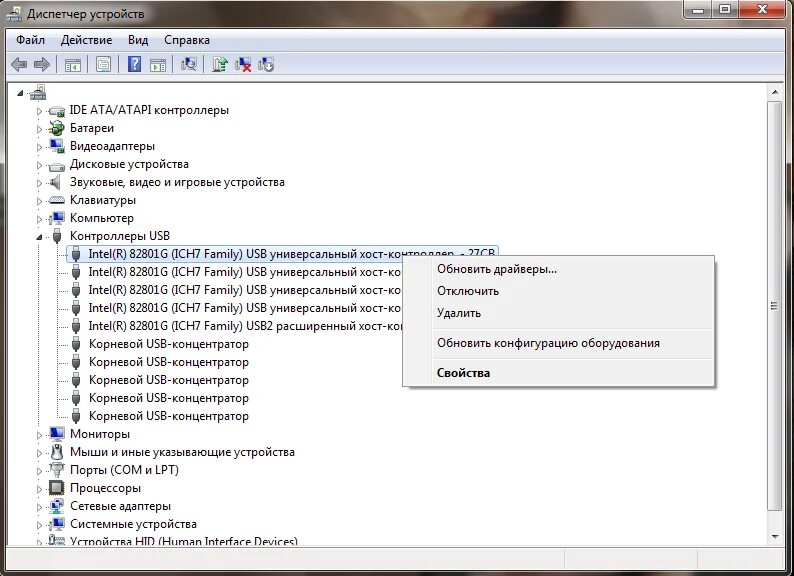The width and height of the screenshot is (794, 576).
Task: Click the disable device toolbar icon
Action: click(x=266, y=64)
